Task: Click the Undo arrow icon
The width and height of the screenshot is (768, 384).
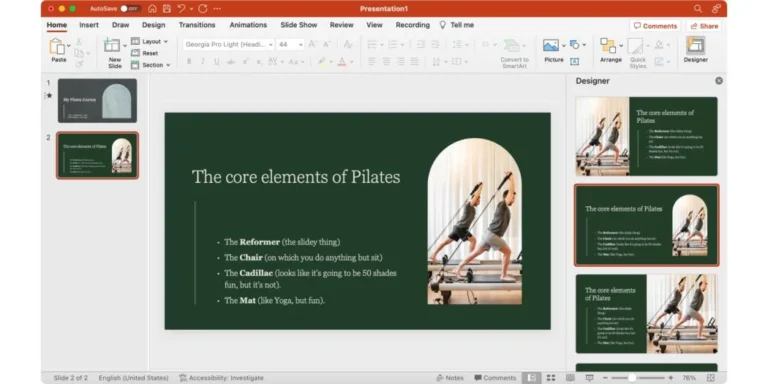Action: tap(182, 9)
